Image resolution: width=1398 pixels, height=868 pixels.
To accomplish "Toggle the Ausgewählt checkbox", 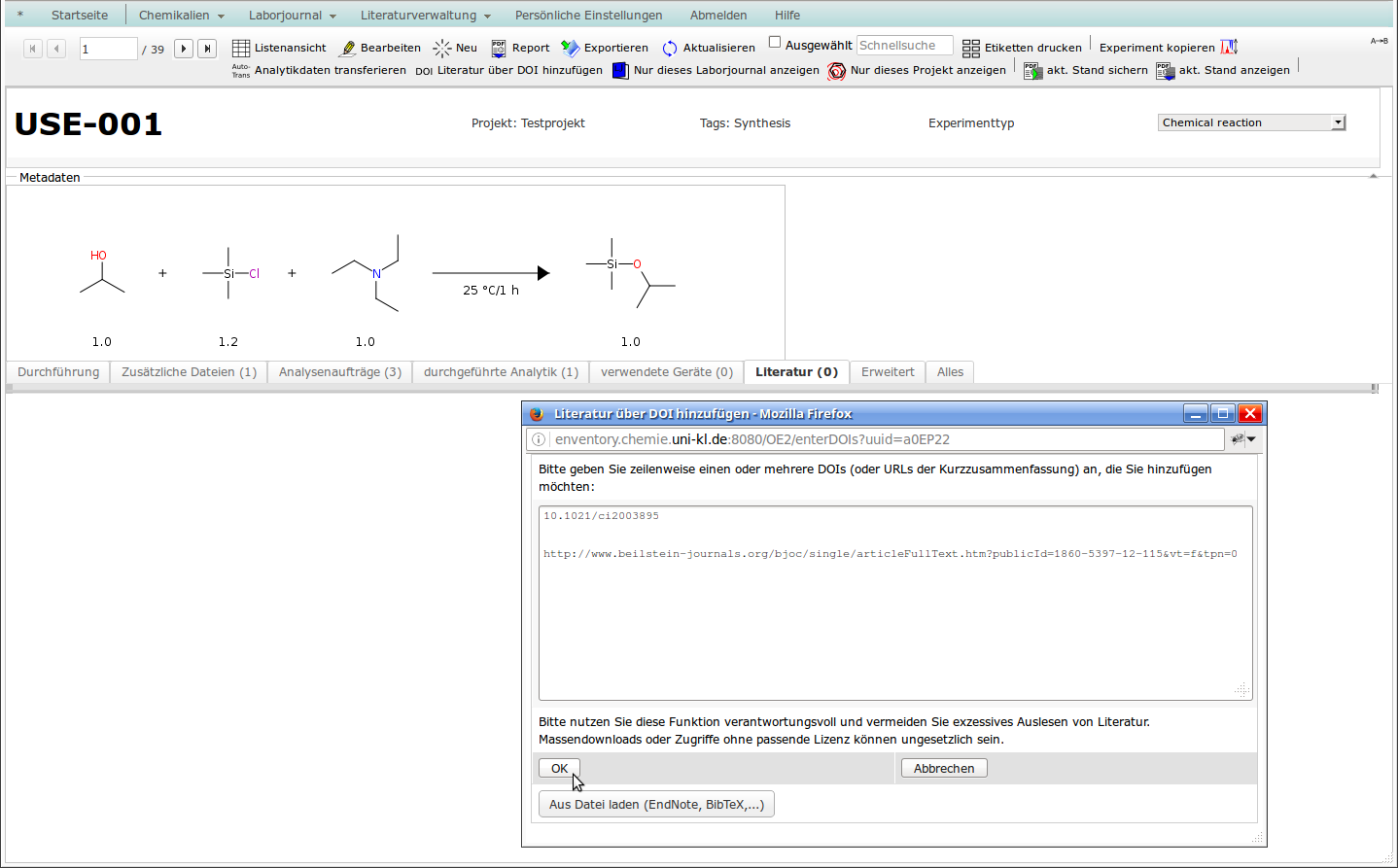I will point(775,42).
